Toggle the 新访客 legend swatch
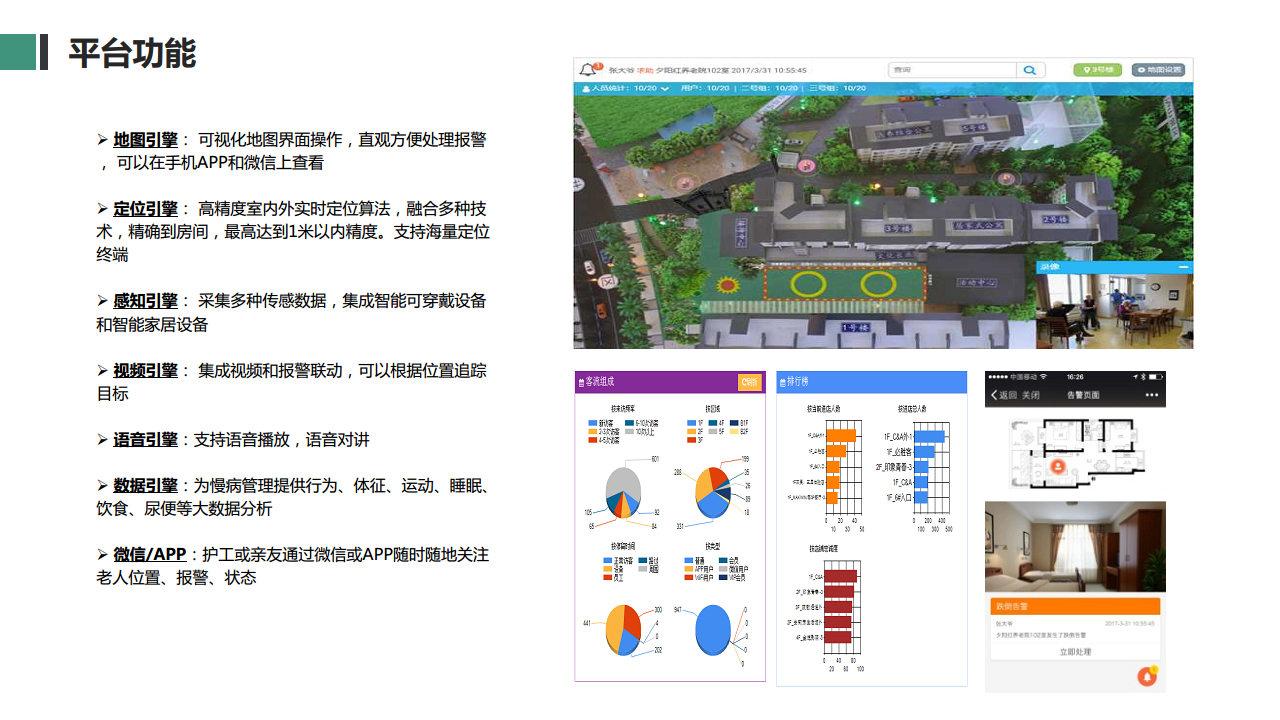This screenshot has width=1280, height=720. coord(593,422)
